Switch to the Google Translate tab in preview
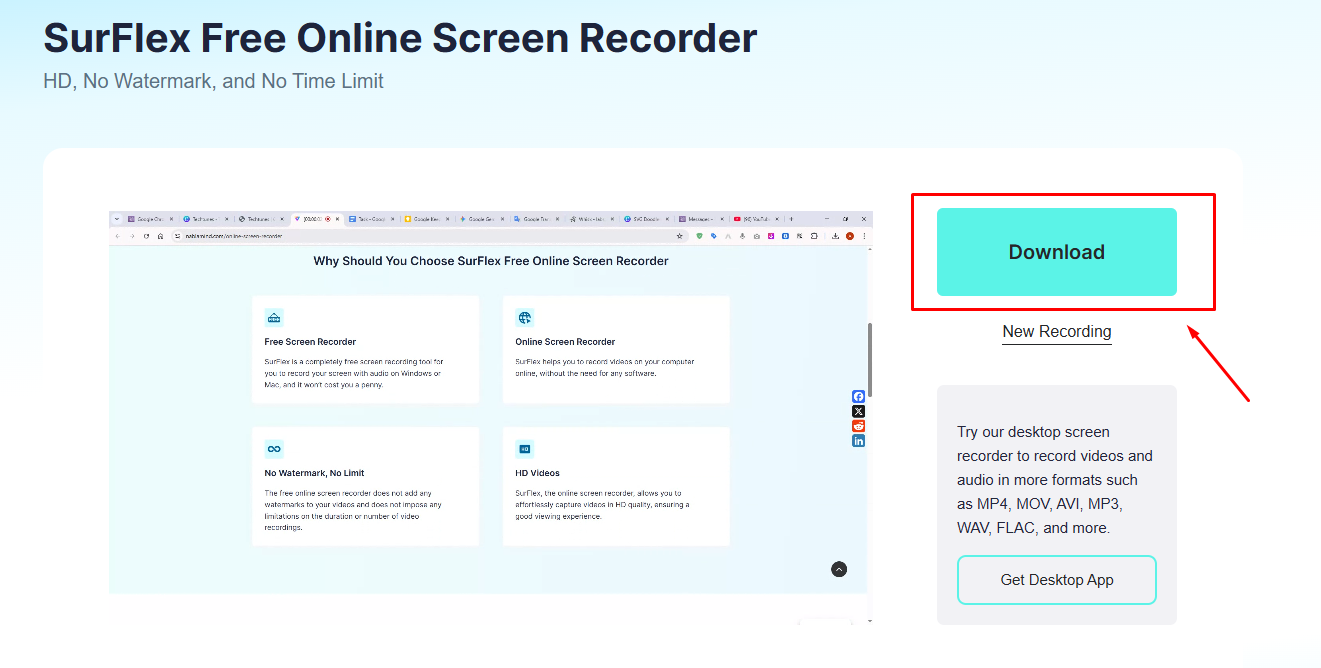Screen dimensions: 1321x668 click(x=535, y=219)
